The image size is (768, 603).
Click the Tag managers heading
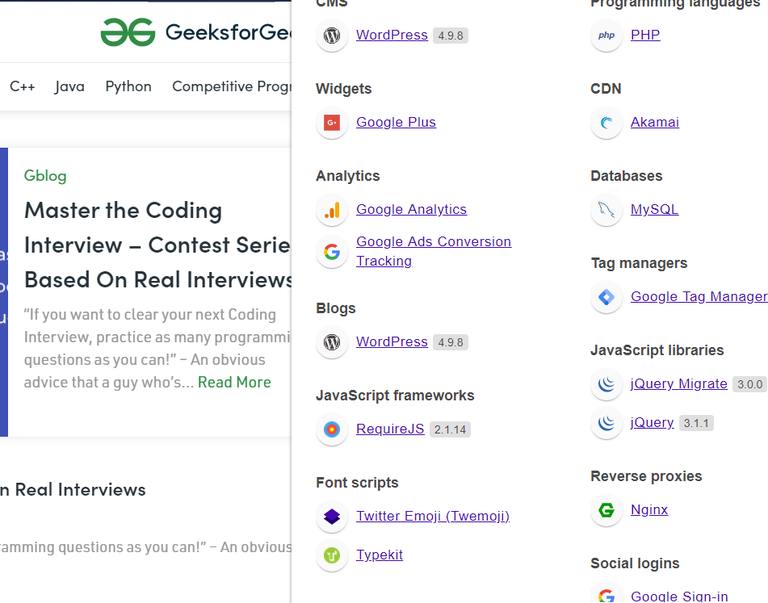click(x=639, y=263)
